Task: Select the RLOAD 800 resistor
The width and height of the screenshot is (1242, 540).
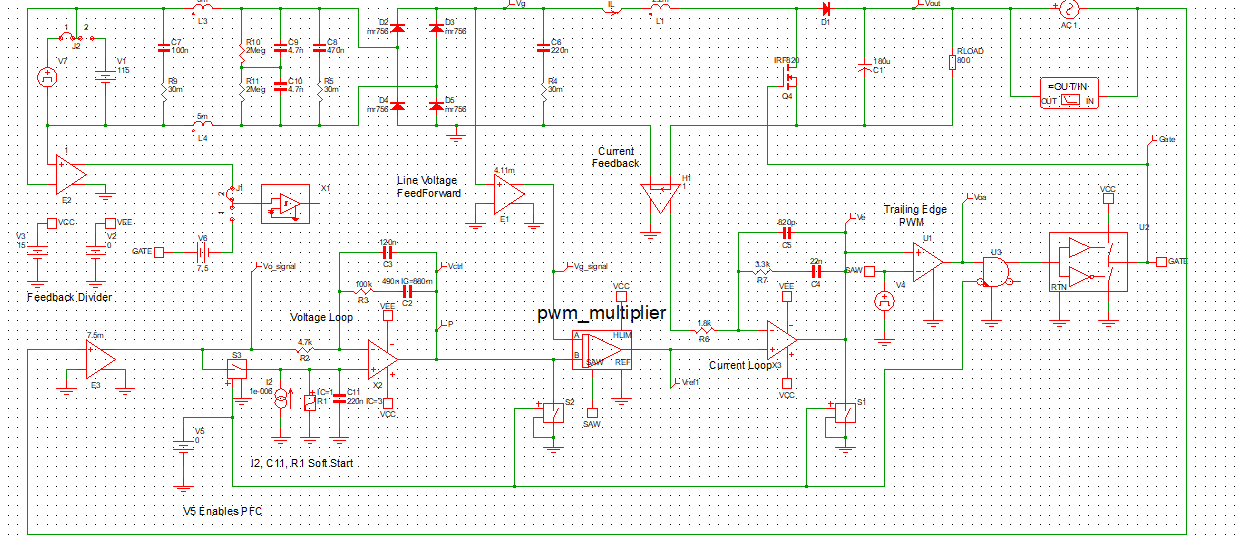Action: tap(951, 63)
